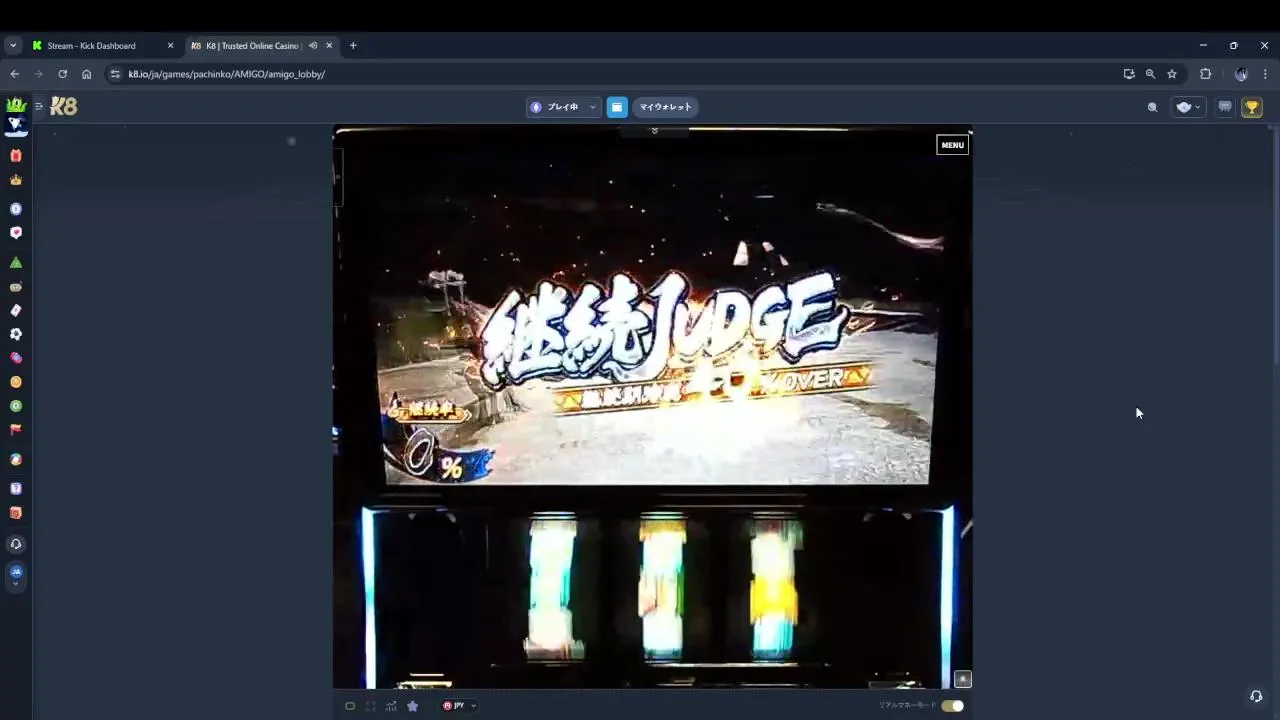Open the gold trophy rewards icon

(1252, 107)
